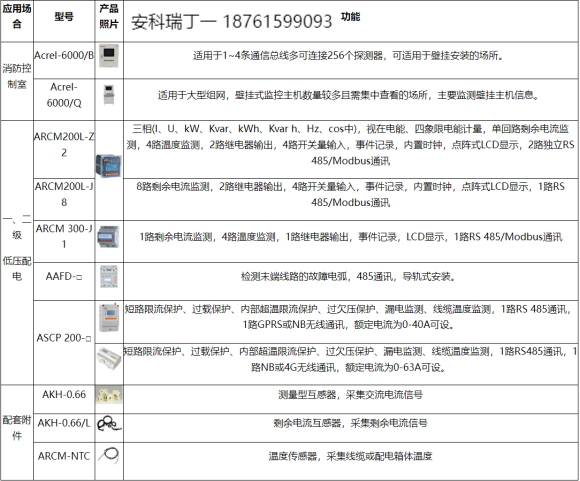Click the AKH-0.66 transformer photo
Screen dimensions: 580x481
click(x=109, y=395)
